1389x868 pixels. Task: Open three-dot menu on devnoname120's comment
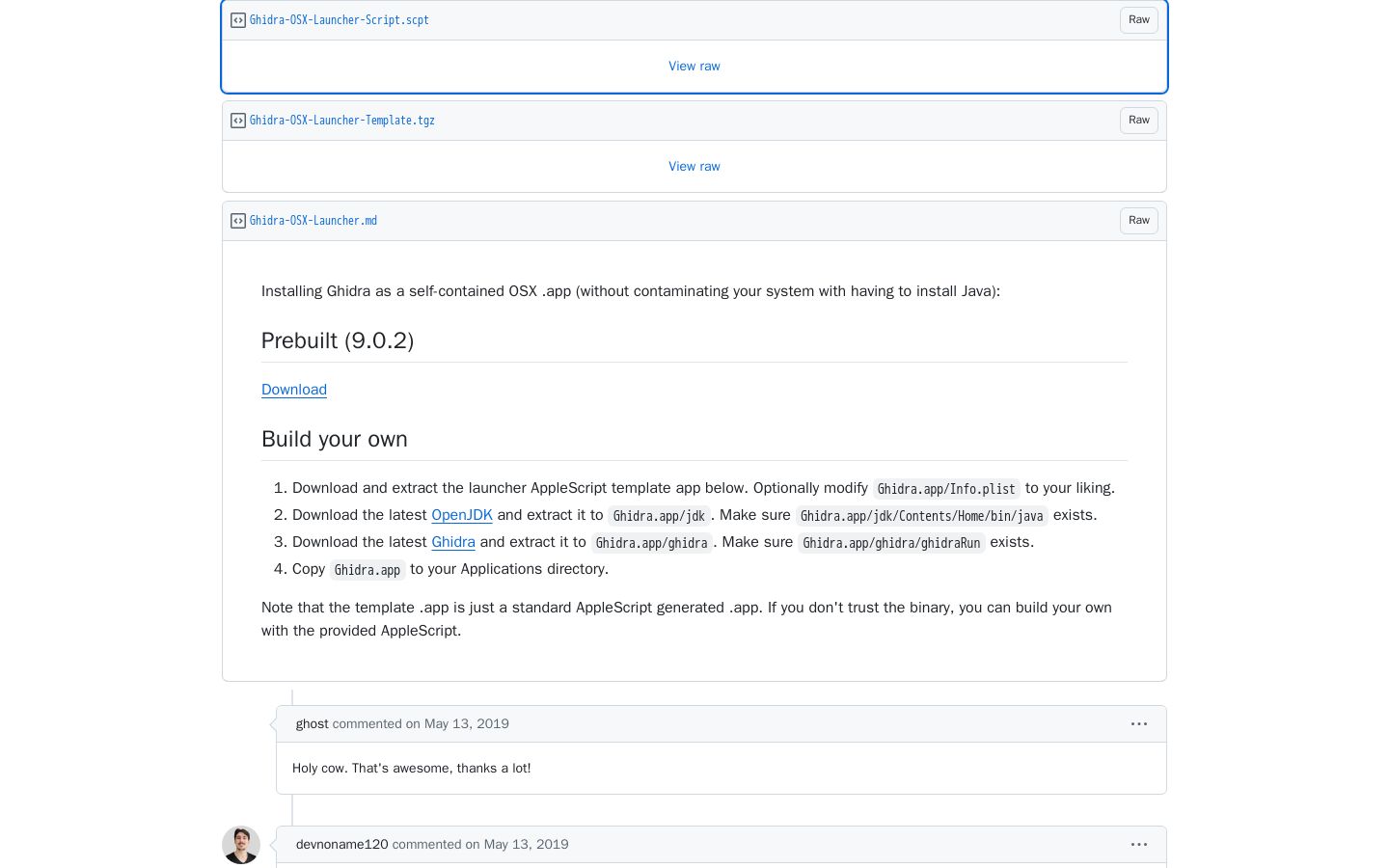click(x=1139, y=845)
